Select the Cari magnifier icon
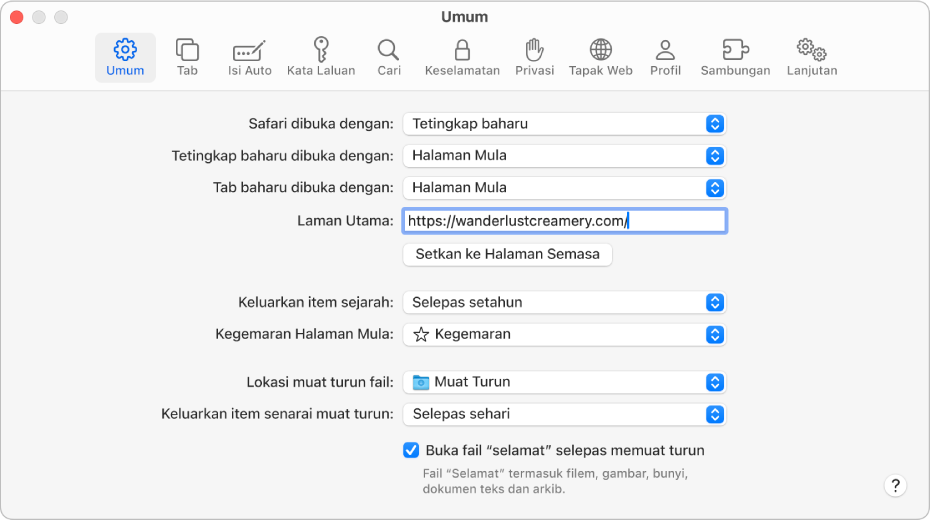 tap(388, 57)
